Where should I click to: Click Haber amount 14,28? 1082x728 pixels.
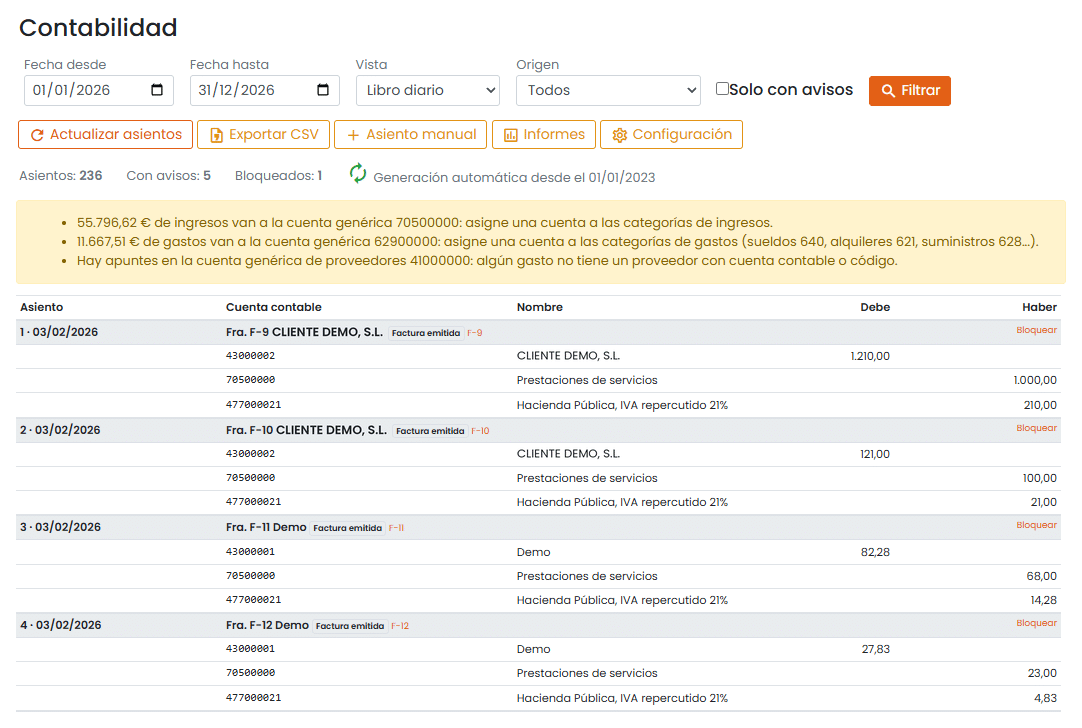coord(1043,600)
